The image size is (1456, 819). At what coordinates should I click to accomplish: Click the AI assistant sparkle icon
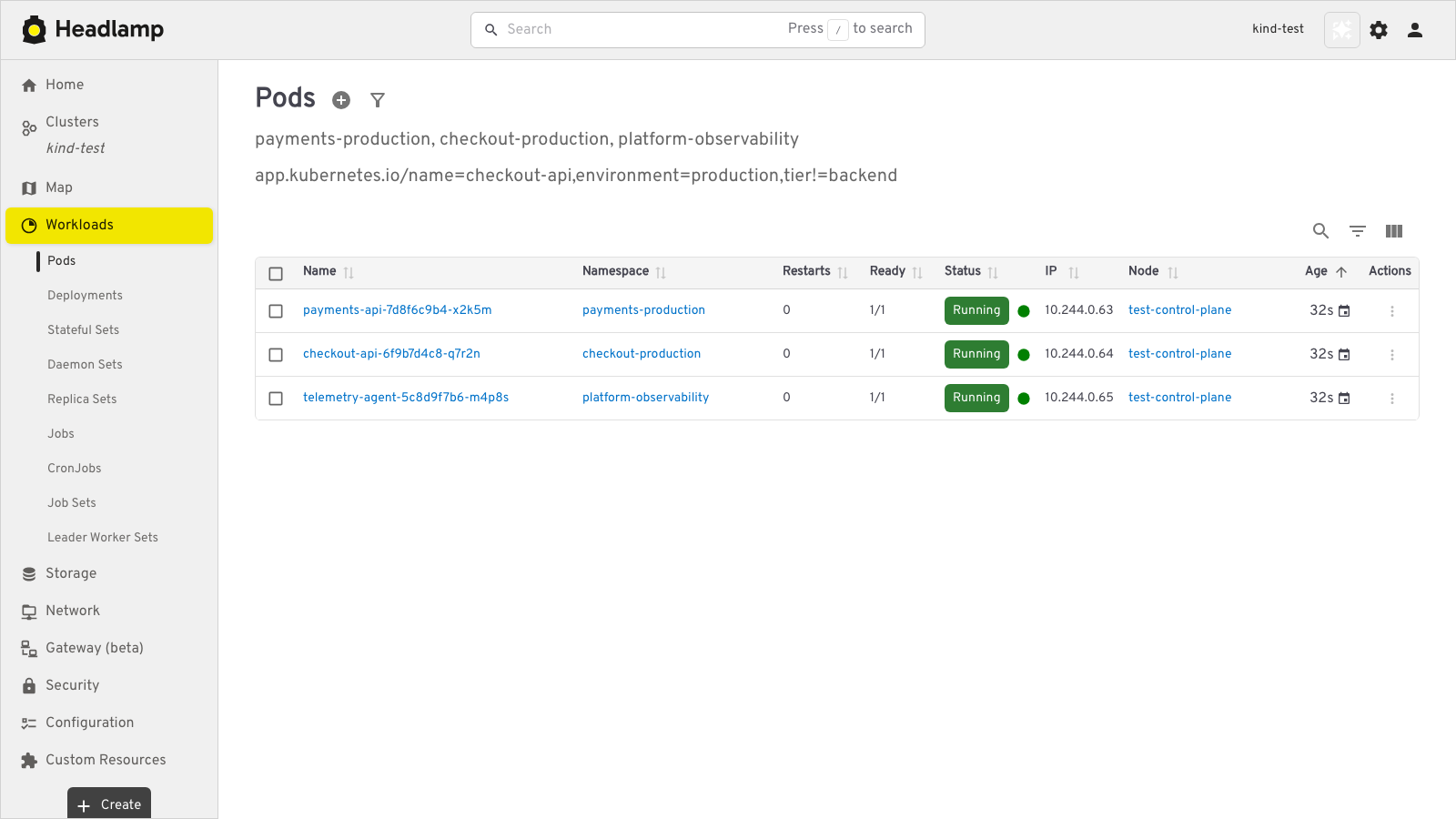1342,30
